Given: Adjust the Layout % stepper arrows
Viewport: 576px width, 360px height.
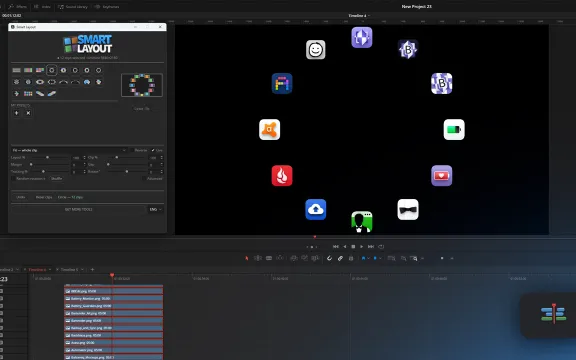Looking at the screenshot, I should (x=84, y=158).
